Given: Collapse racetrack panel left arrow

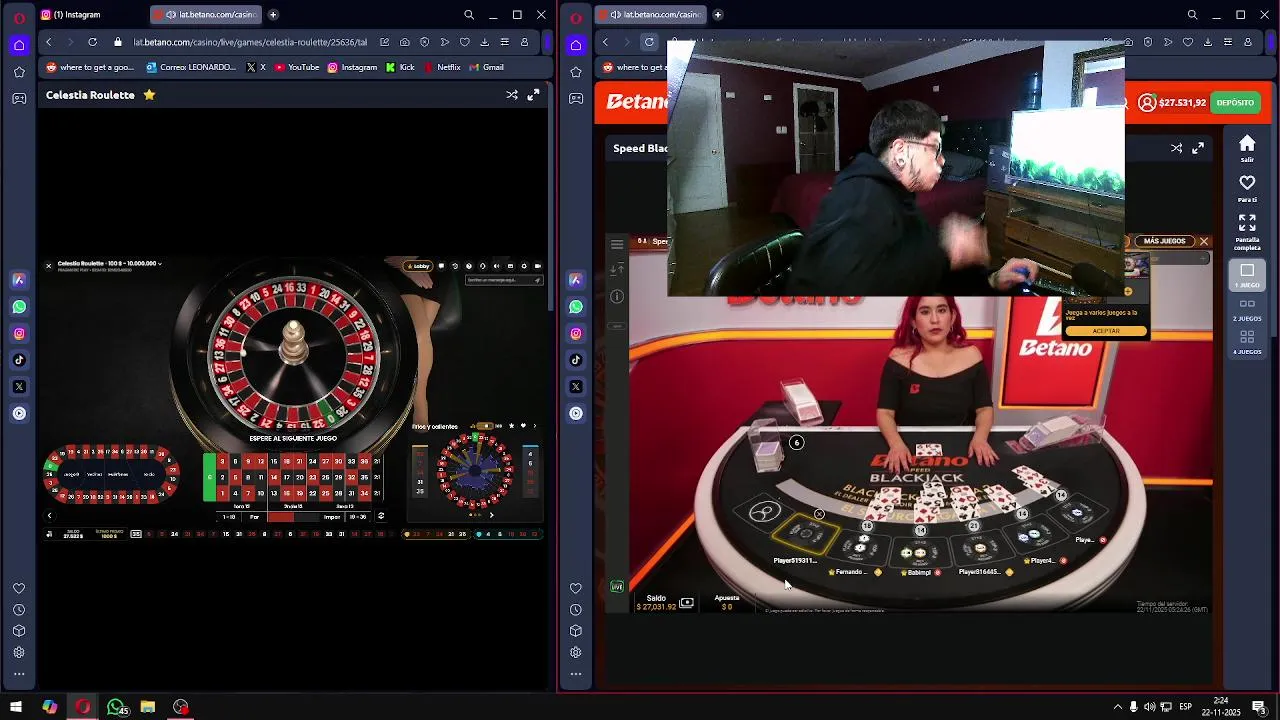Looking at the screenshot, I should pyautogui.click(x=49, y=516).
